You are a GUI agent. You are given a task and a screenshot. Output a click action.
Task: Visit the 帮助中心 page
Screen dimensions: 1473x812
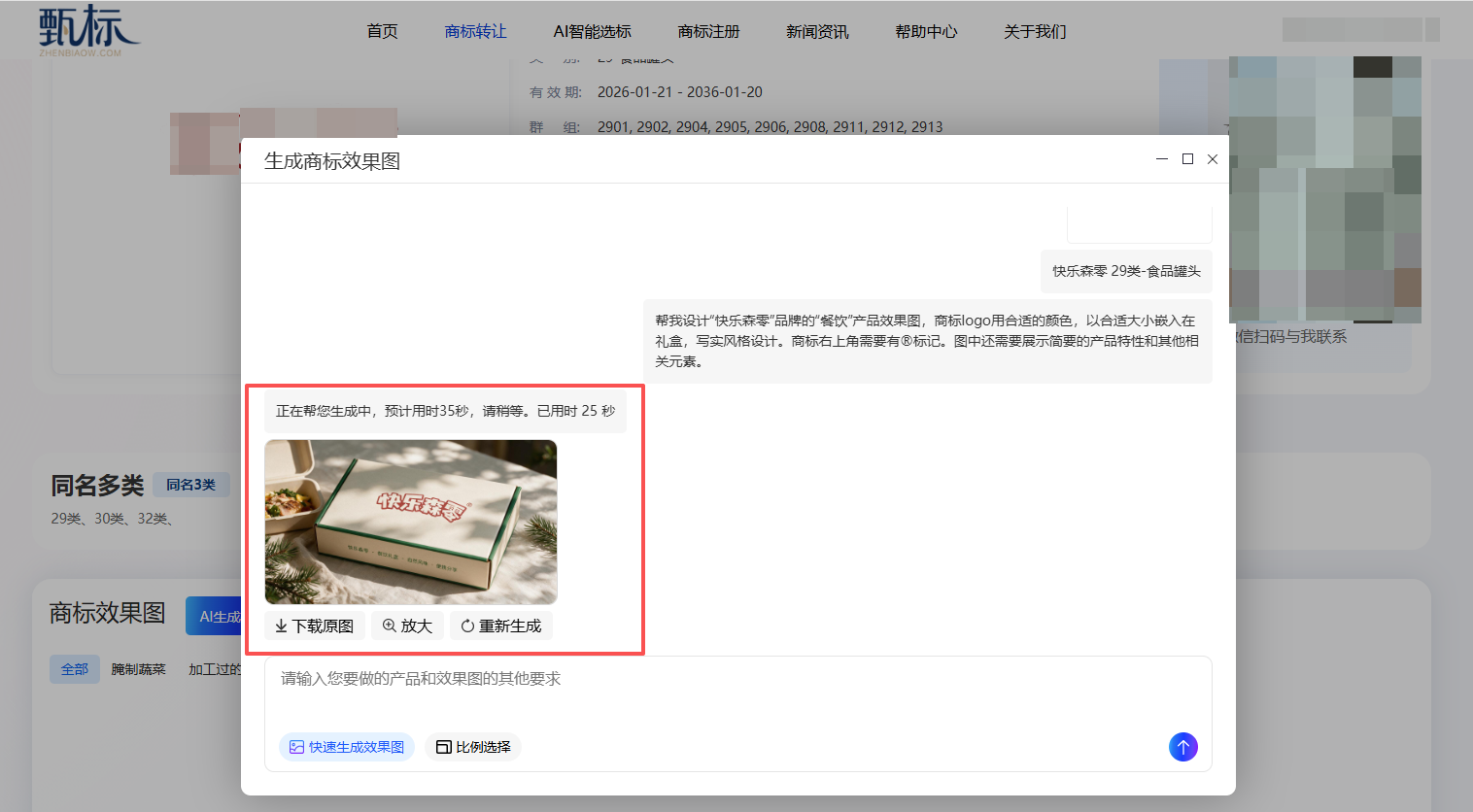(926, 31)
